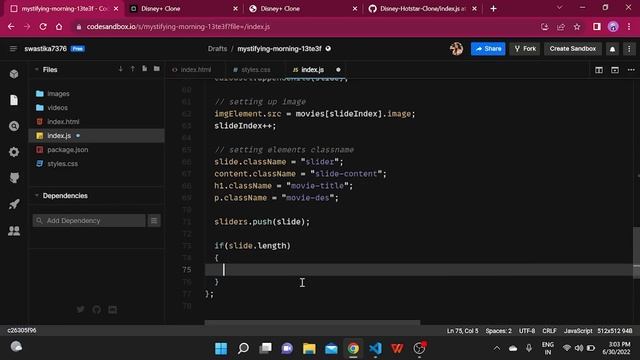Open the dependency list menu icon
The image size is (640, 360).
pyautogui.click(x=154, y=220)
